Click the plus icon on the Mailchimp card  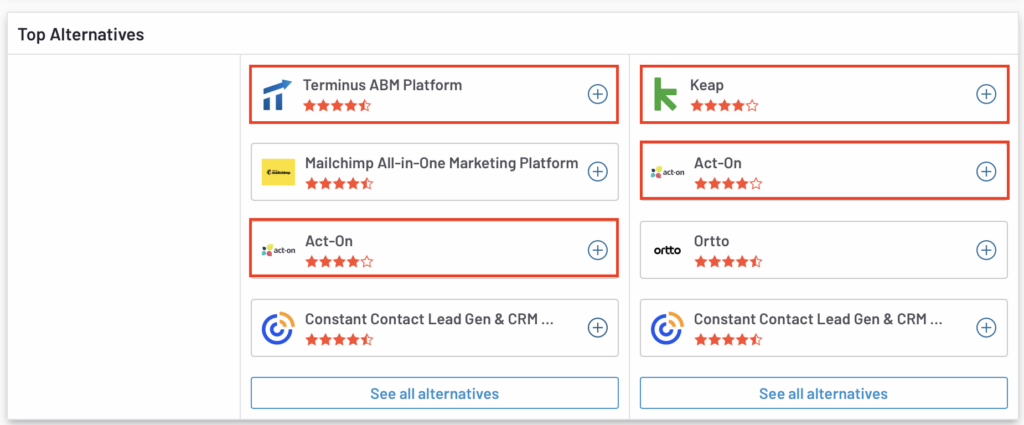(x=598, y=172)
